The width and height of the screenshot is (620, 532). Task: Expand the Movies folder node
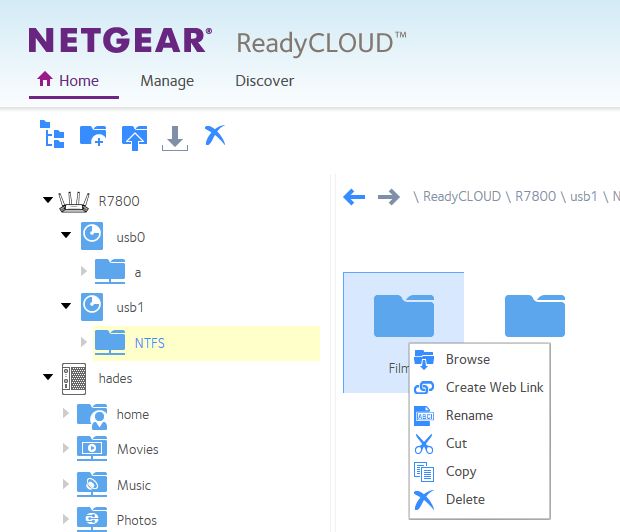coord(66,448)
